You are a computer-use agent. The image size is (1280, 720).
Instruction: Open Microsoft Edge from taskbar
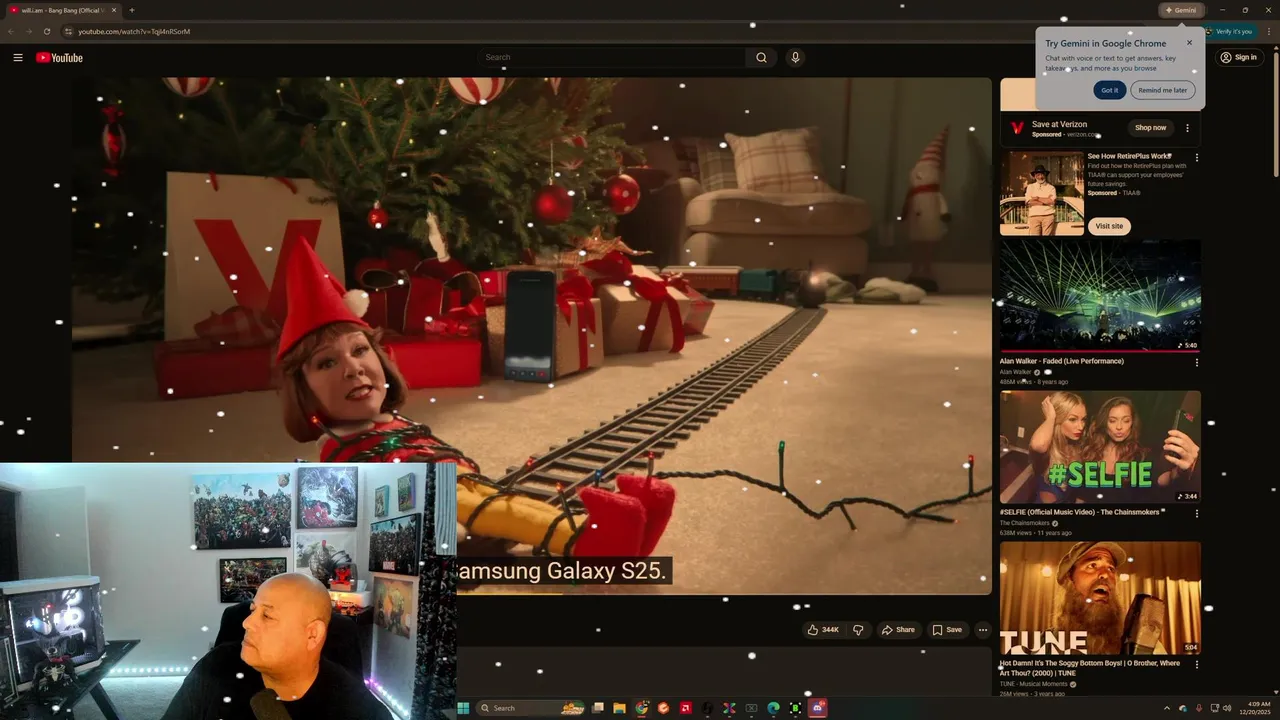773,708
